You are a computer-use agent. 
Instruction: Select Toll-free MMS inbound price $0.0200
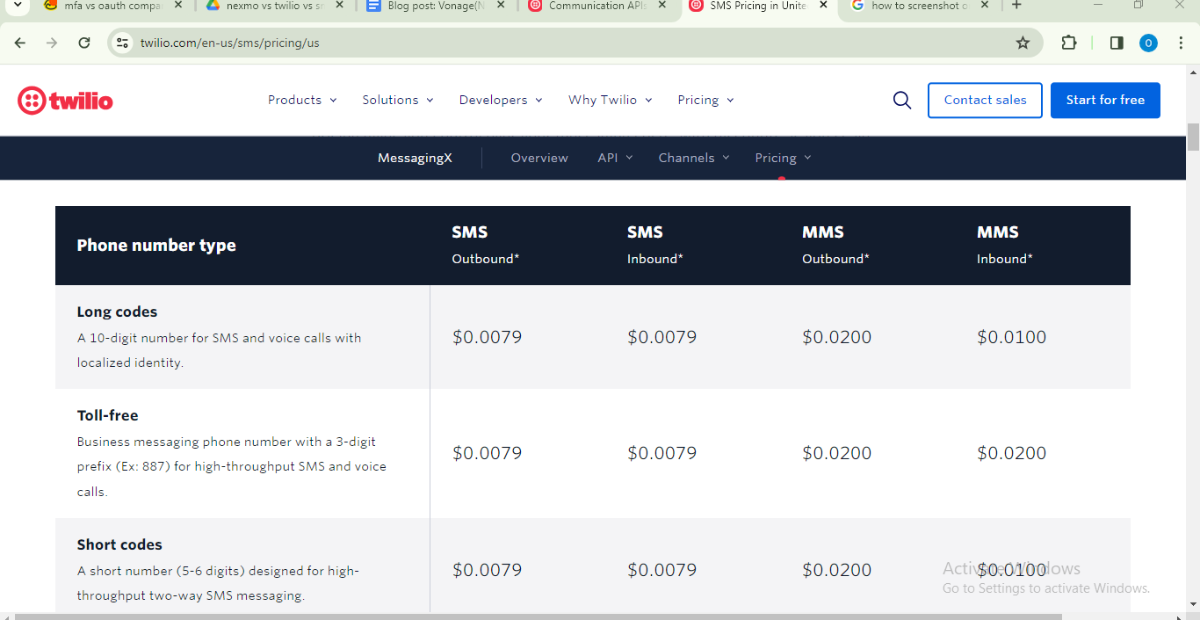pyautogui.click(x=1012, y=453)
